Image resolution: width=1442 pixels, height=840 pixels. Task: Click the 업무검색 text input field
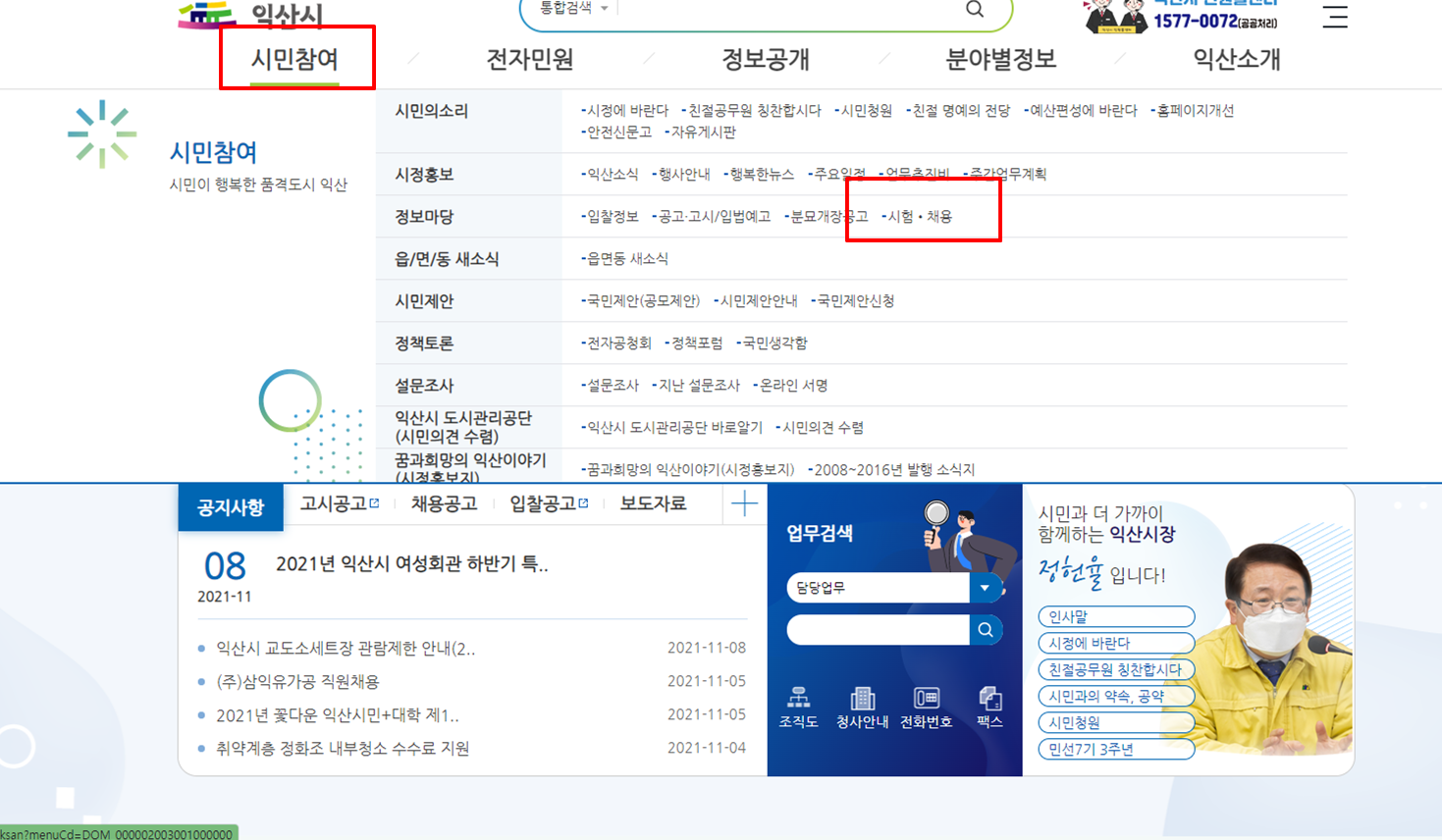pos(879,630)
